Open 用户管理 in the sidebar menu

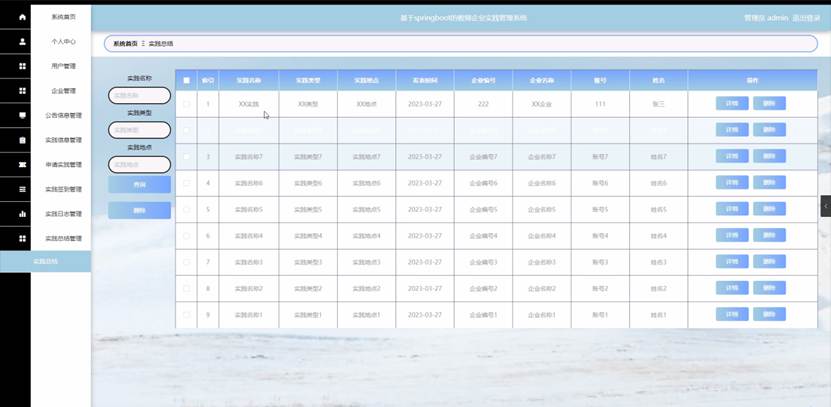tap(63, 66)
